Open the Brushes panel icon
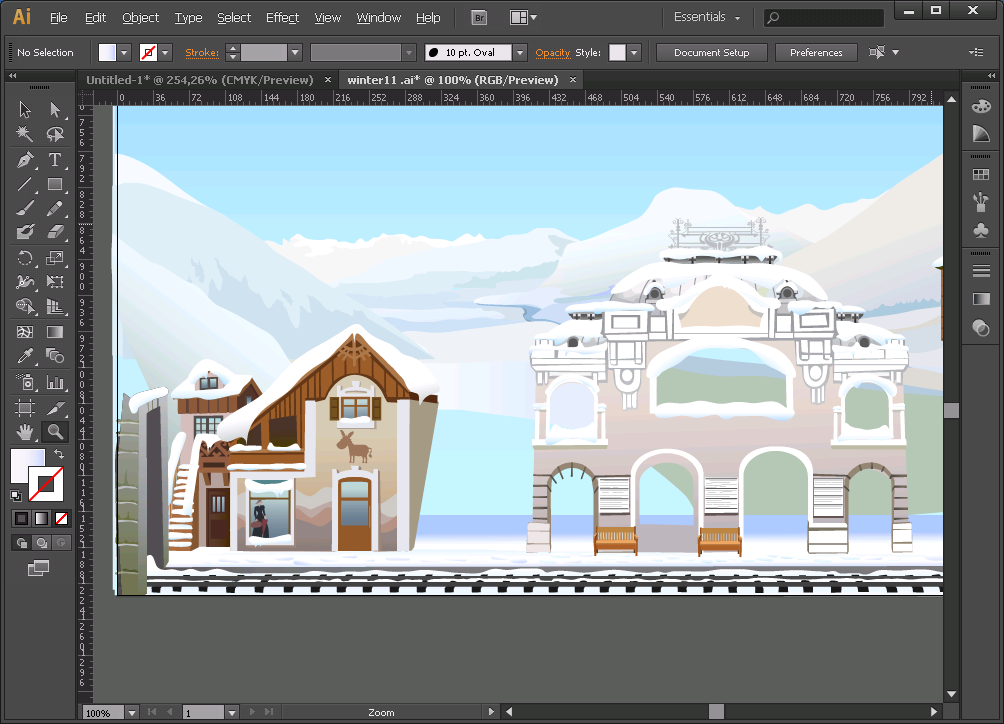Screen dimensions: 1004x724 [981, 202]
